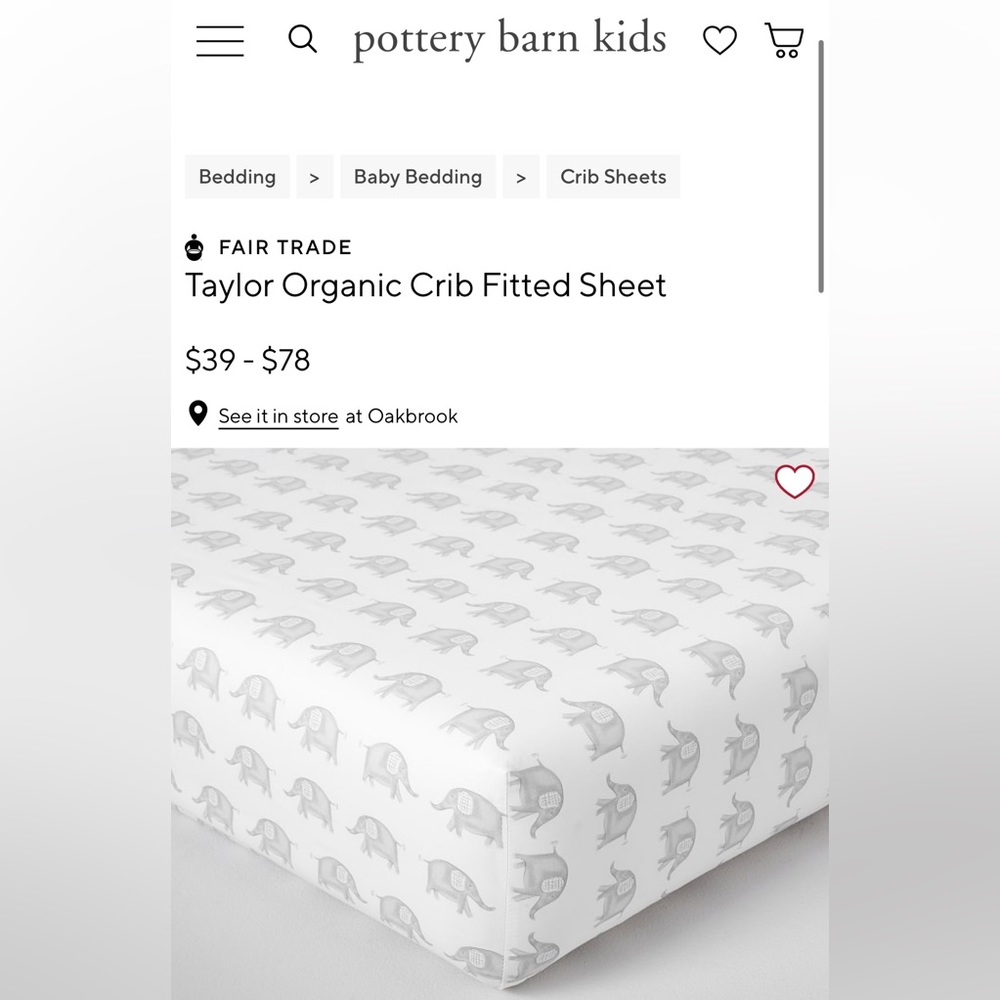Select the Baby Bedding breadcrumb
The height and width of the screenshot is (1000, 1000).
[417, 176]
